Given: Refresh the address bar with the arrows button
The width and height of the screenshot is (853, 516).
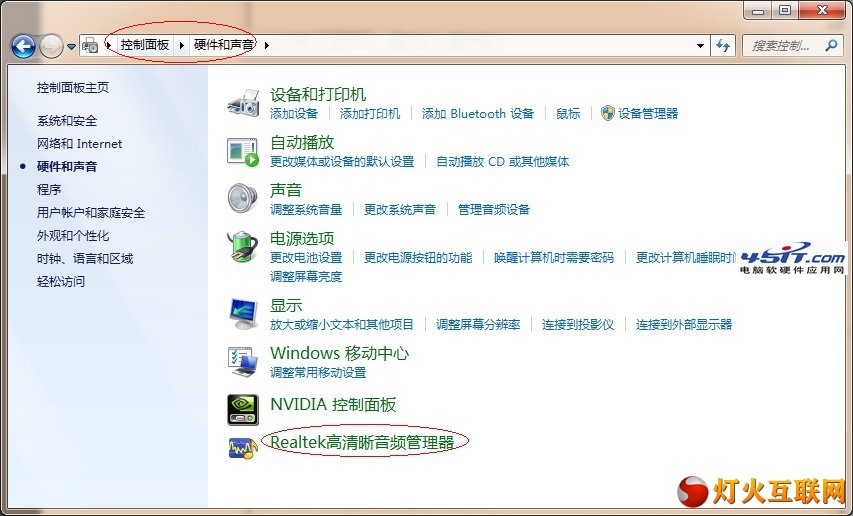Looking at the screenshot, I should click(x=722, y=46).
